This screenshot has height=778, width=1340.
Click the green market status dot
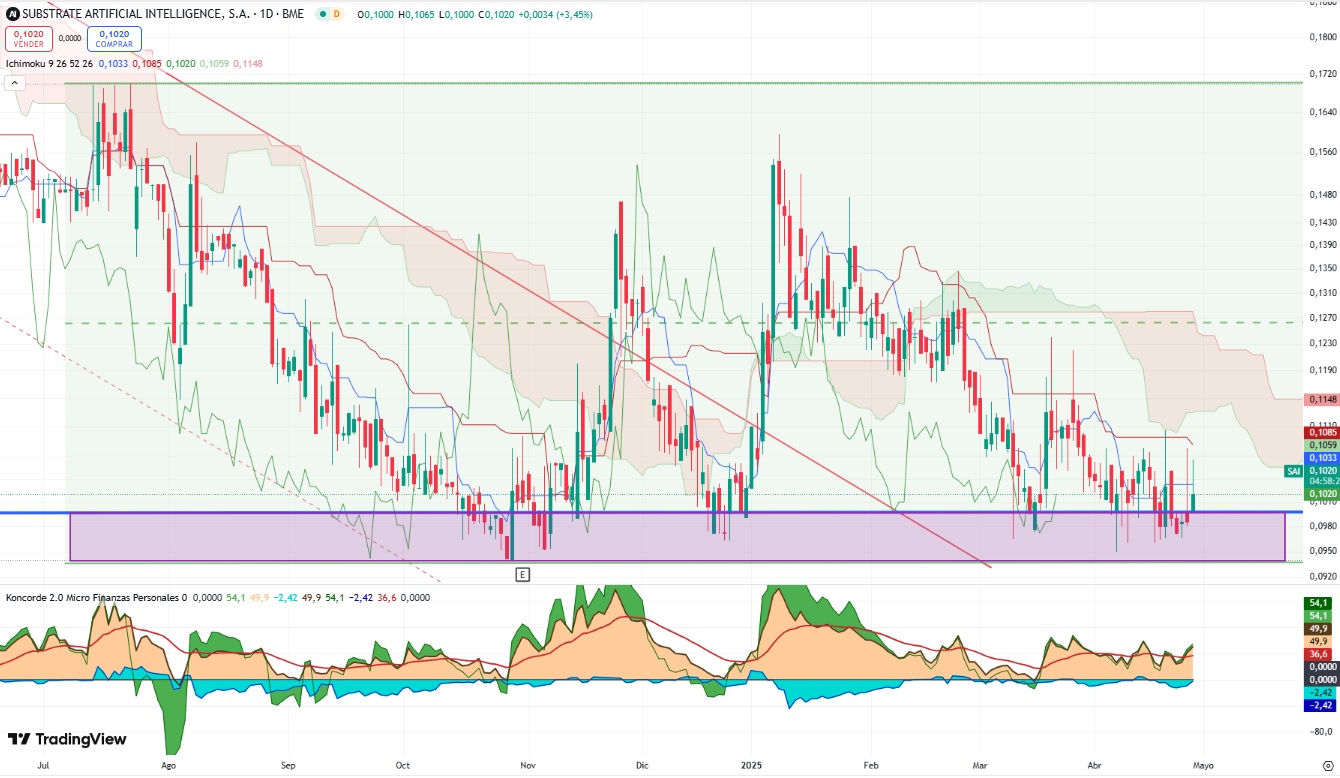point(321,14)
